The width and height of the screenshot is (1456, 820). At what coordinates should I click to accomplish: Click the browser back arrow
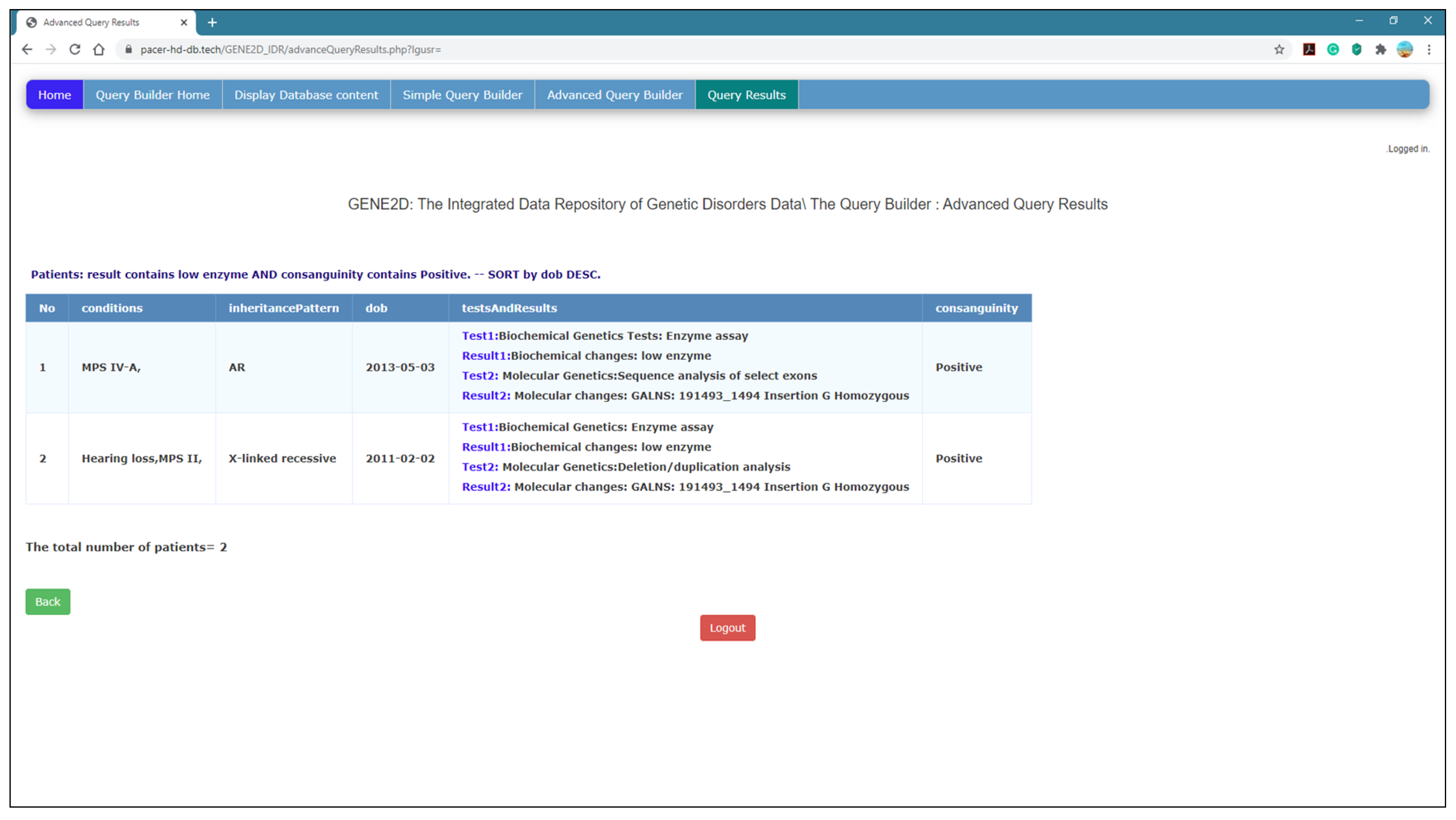tap(26, 50)
